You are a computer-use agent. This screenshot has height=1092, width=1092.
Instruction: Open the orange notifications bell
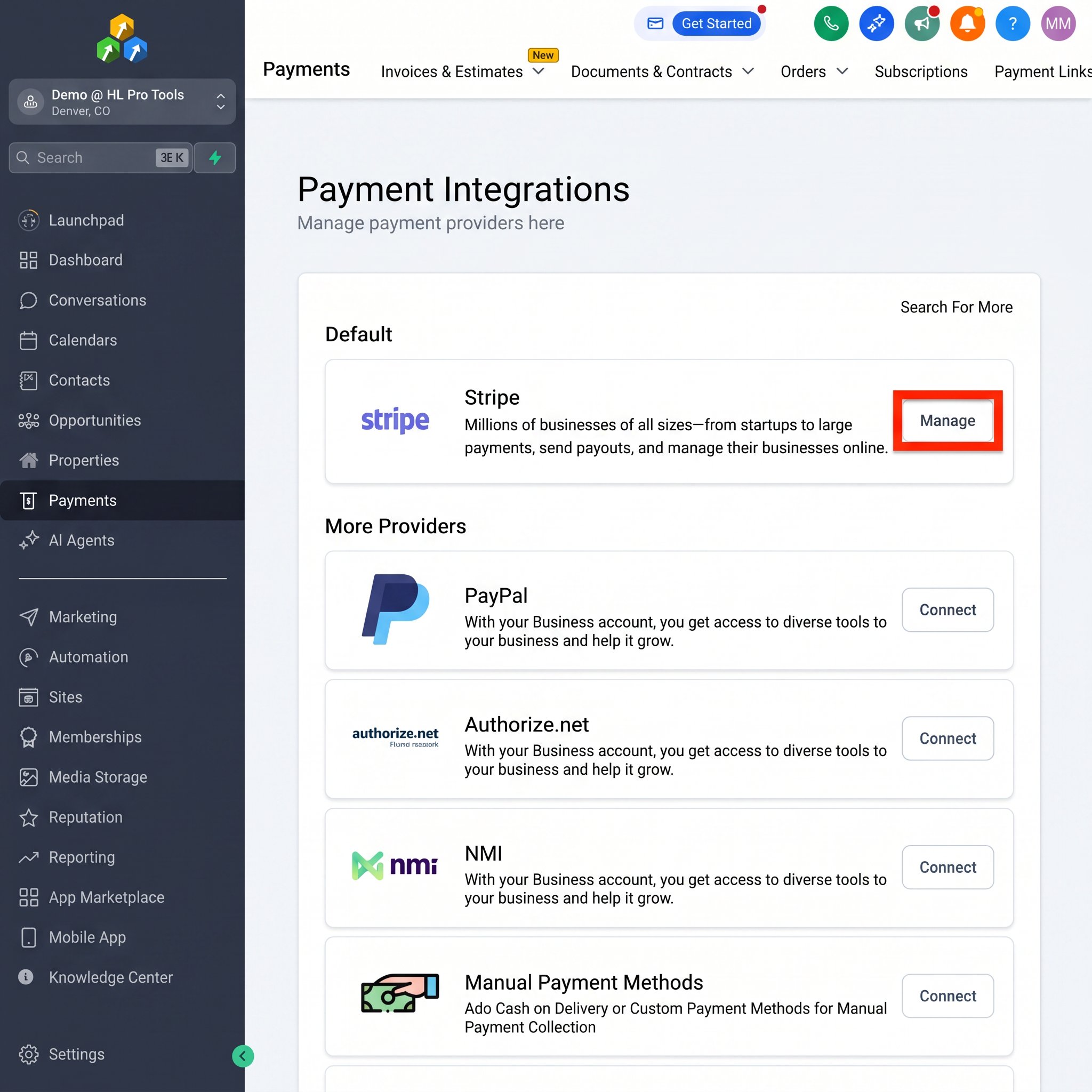point(967,23)
